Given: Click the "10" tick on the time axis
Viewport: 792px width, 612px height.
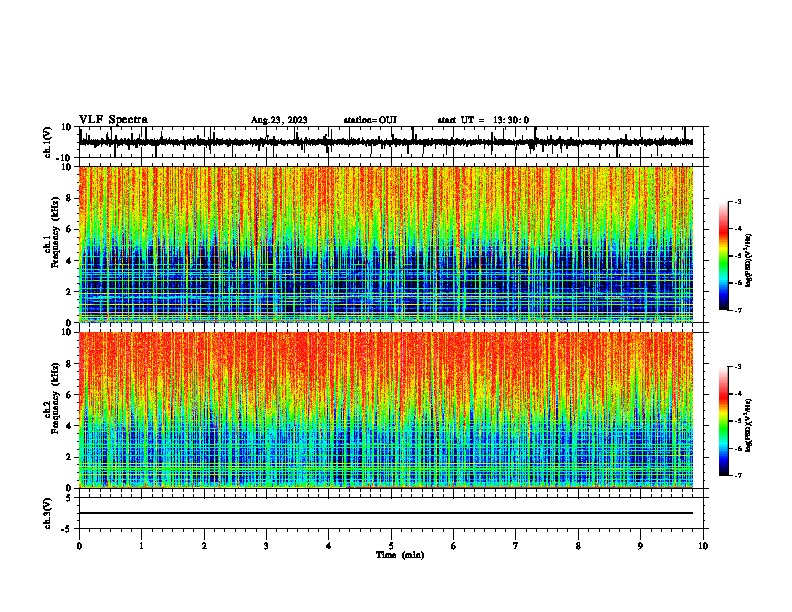Looking at the screenshot, I should 703,546.
